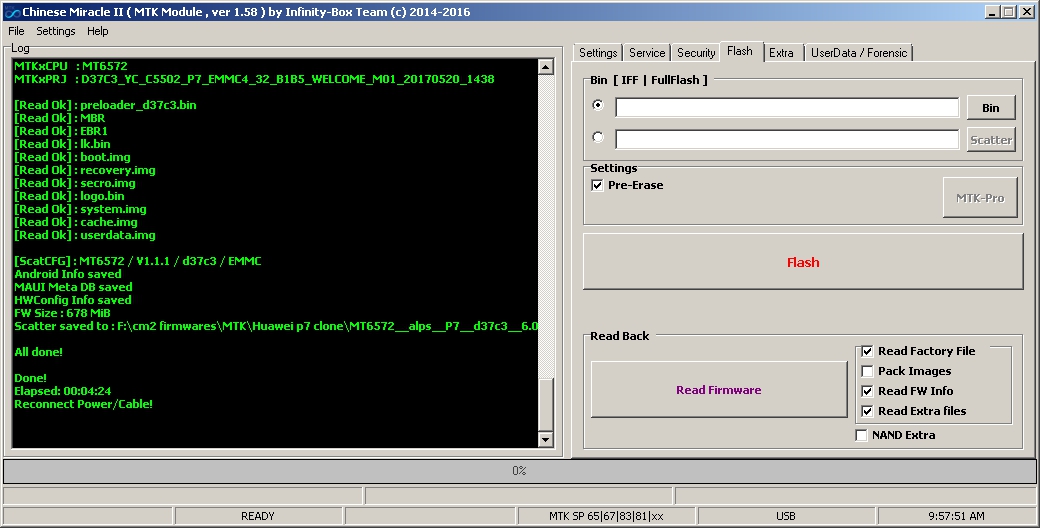Click the log line starting 'MTKxPRJ'
This screenshot has width=1040, height=528.
pos(254,79)
